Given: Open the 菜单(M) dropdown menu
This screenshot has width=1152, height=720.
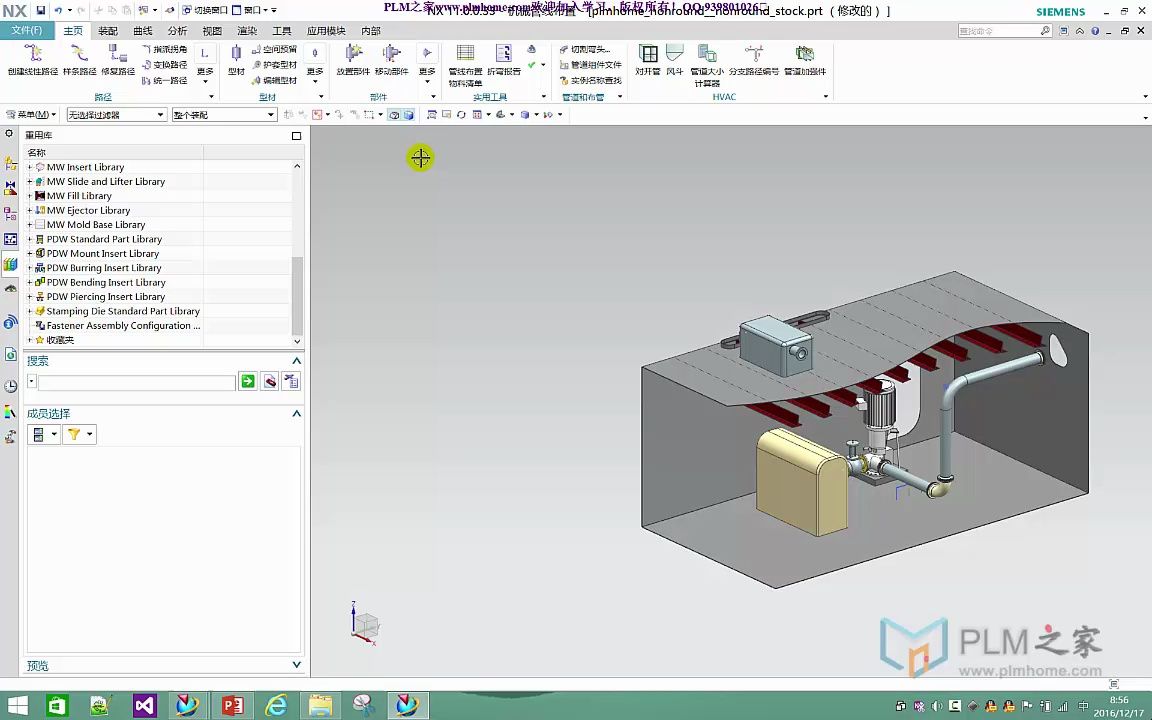Looking at the screenshot, I should coord(31,115).
